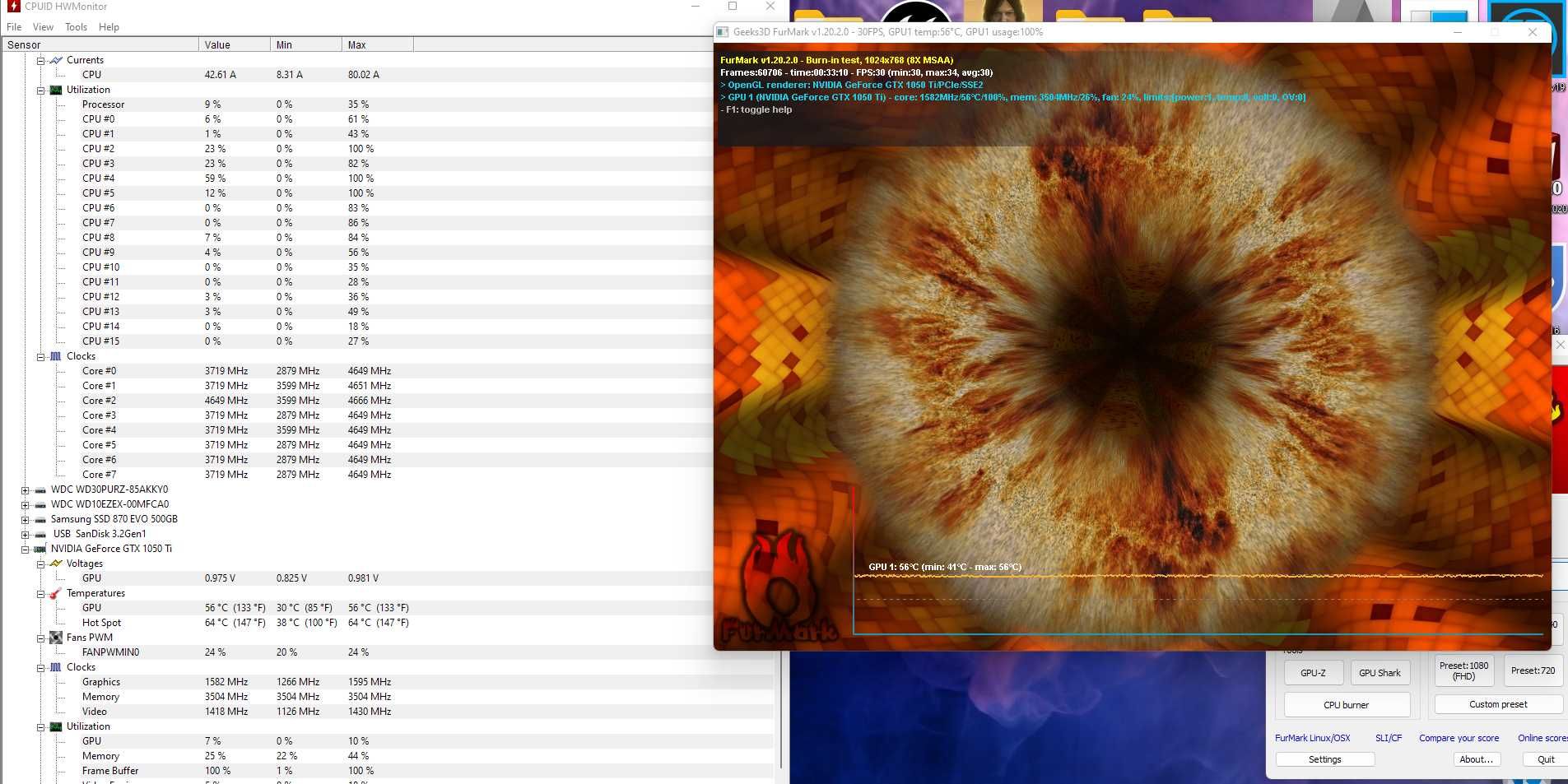Click the 4666 MHz max clock value

click(370, 401)
